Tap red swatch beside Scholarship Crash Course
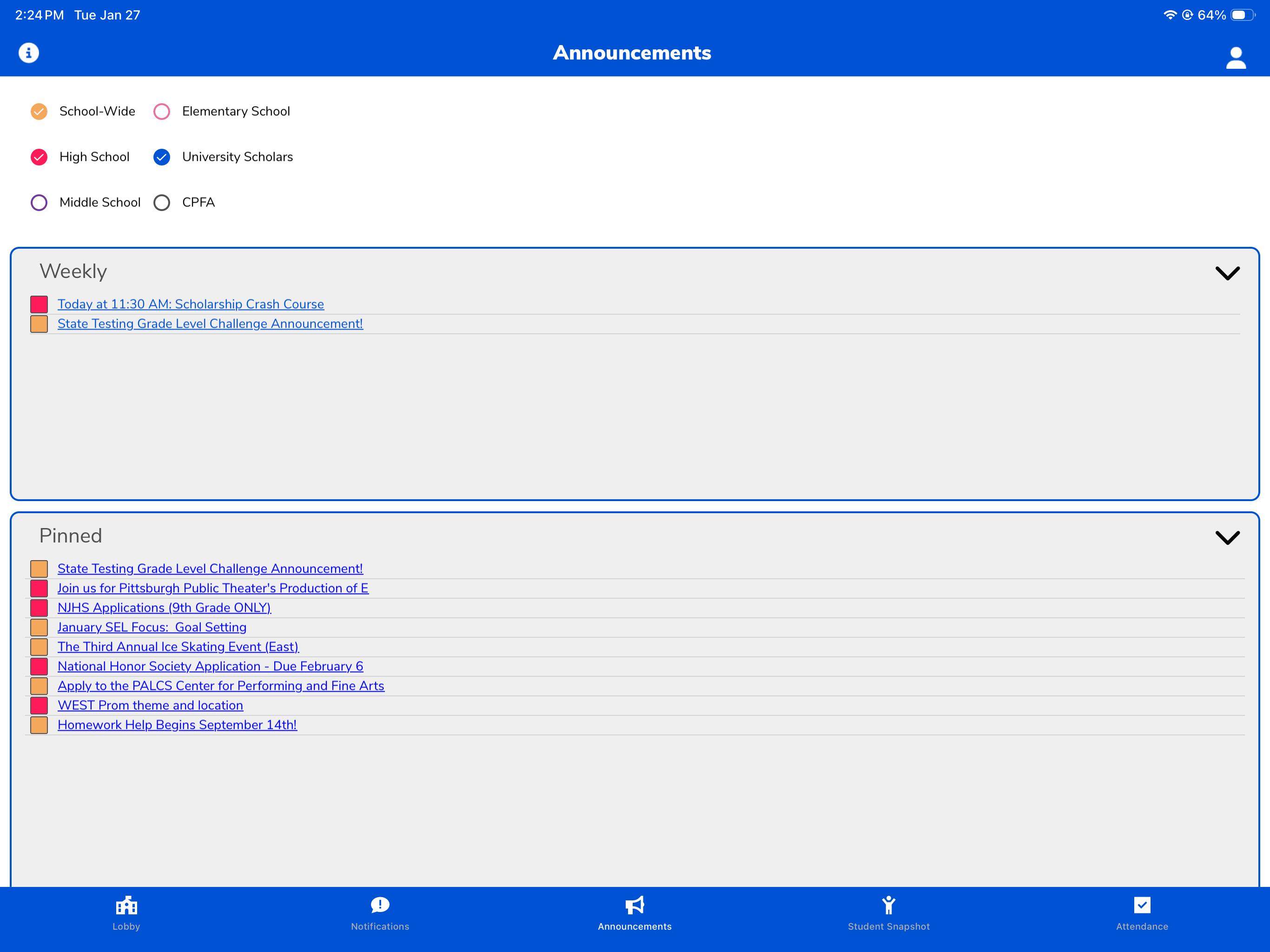 tap(39, 304)
